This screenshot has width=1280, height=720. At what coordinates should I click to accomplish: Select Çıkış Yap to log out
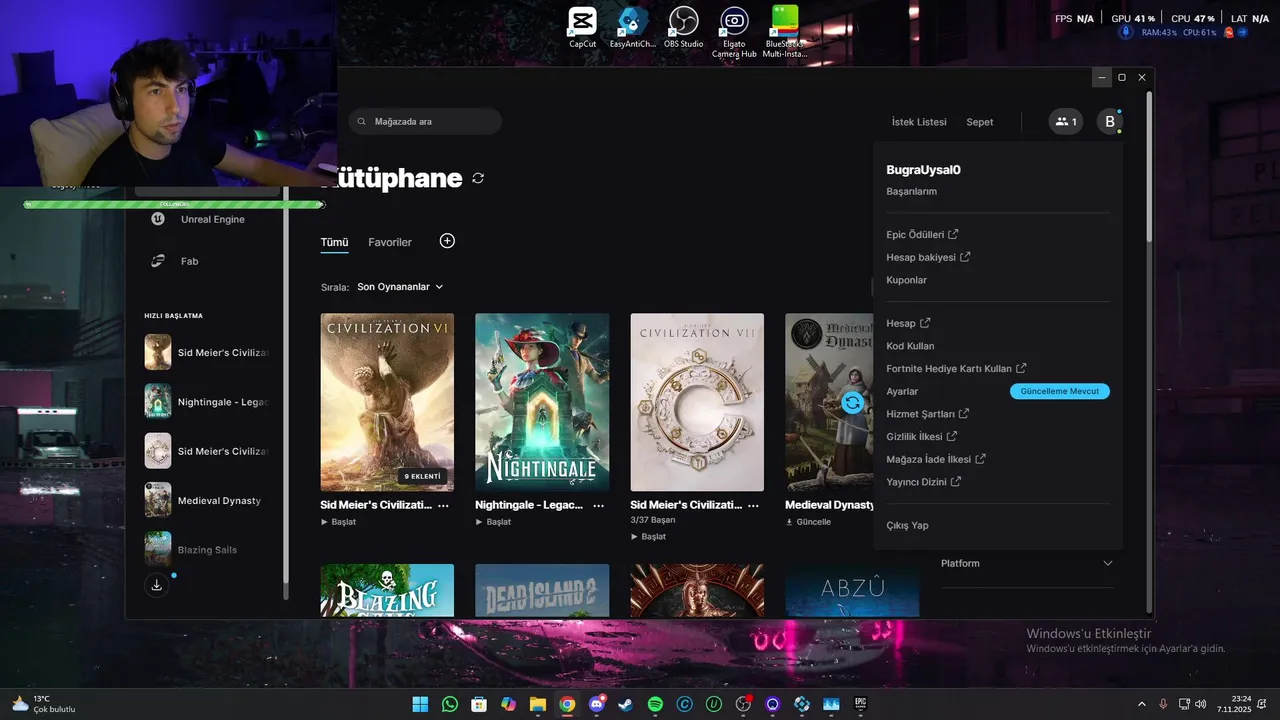[907, 525]
